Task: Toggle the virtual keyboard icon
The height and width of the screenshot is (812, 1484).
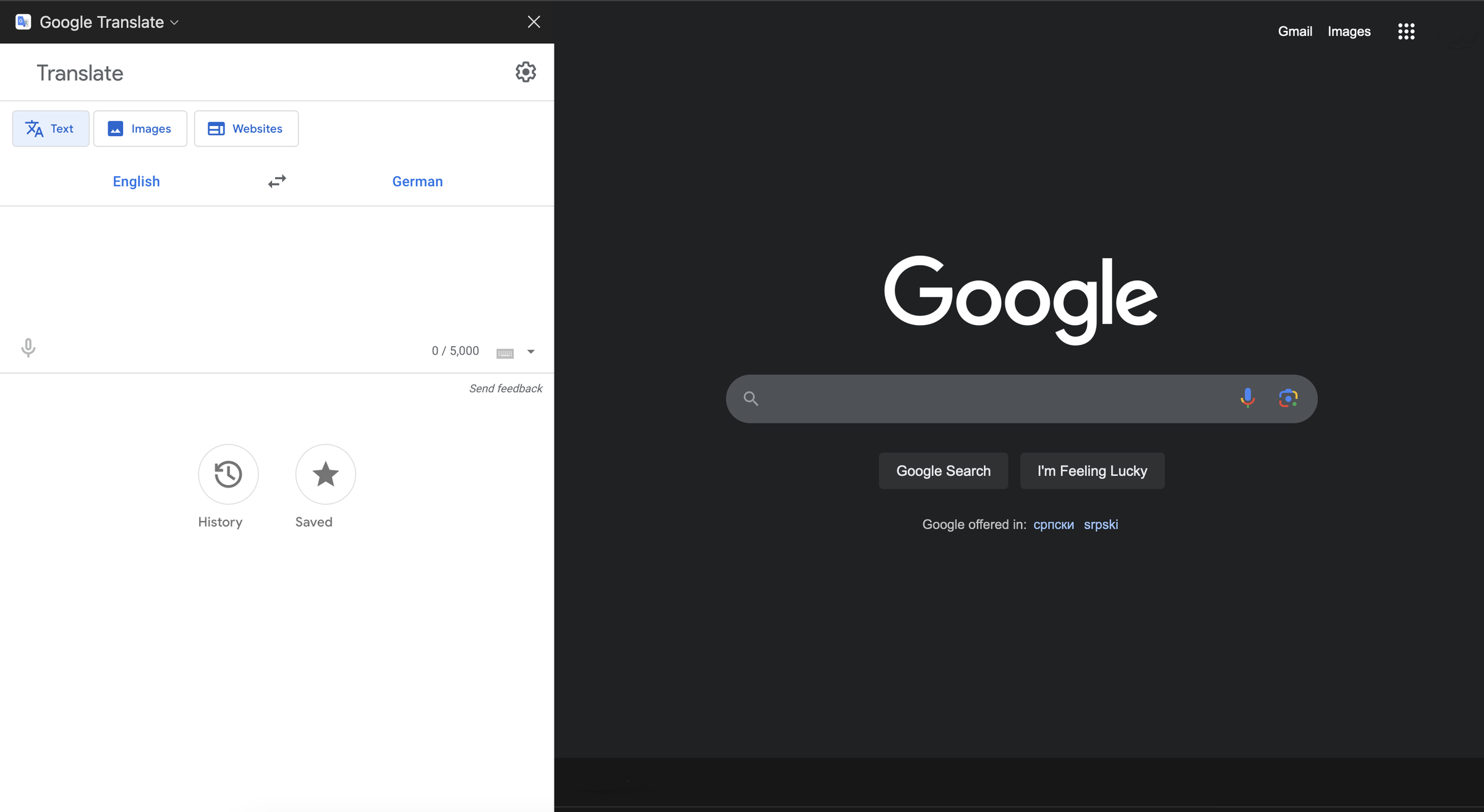Action: [505, 353]
